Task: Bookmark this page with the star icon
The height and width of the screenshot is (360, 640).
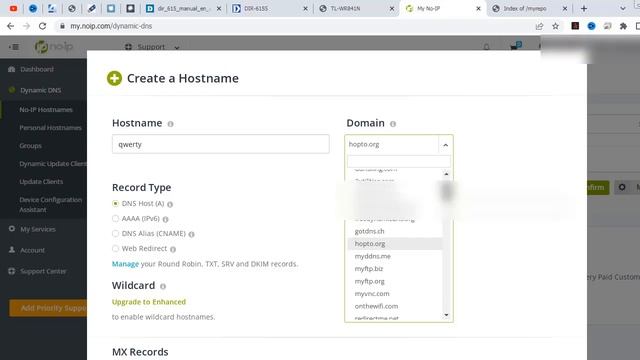Action: [x=555, y=26]
